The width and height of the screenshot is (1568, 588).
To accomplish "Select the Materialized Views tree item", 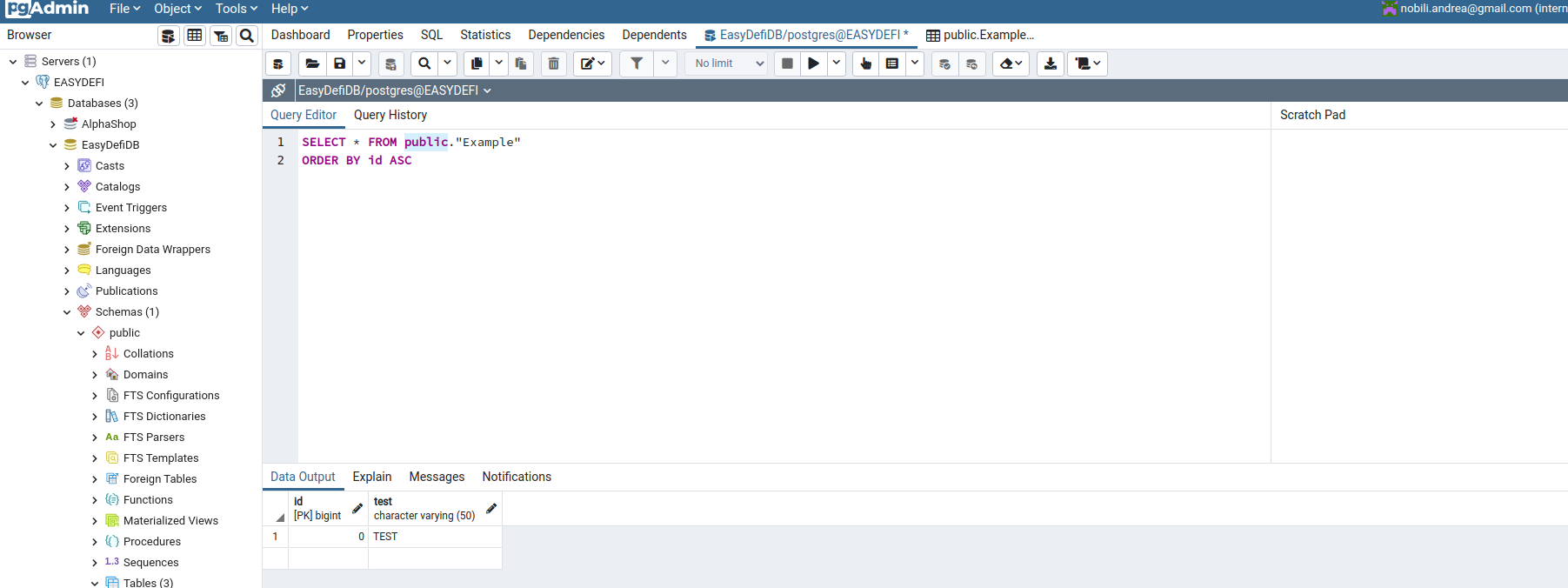I will pyautogui.click(x=170, y=521).
